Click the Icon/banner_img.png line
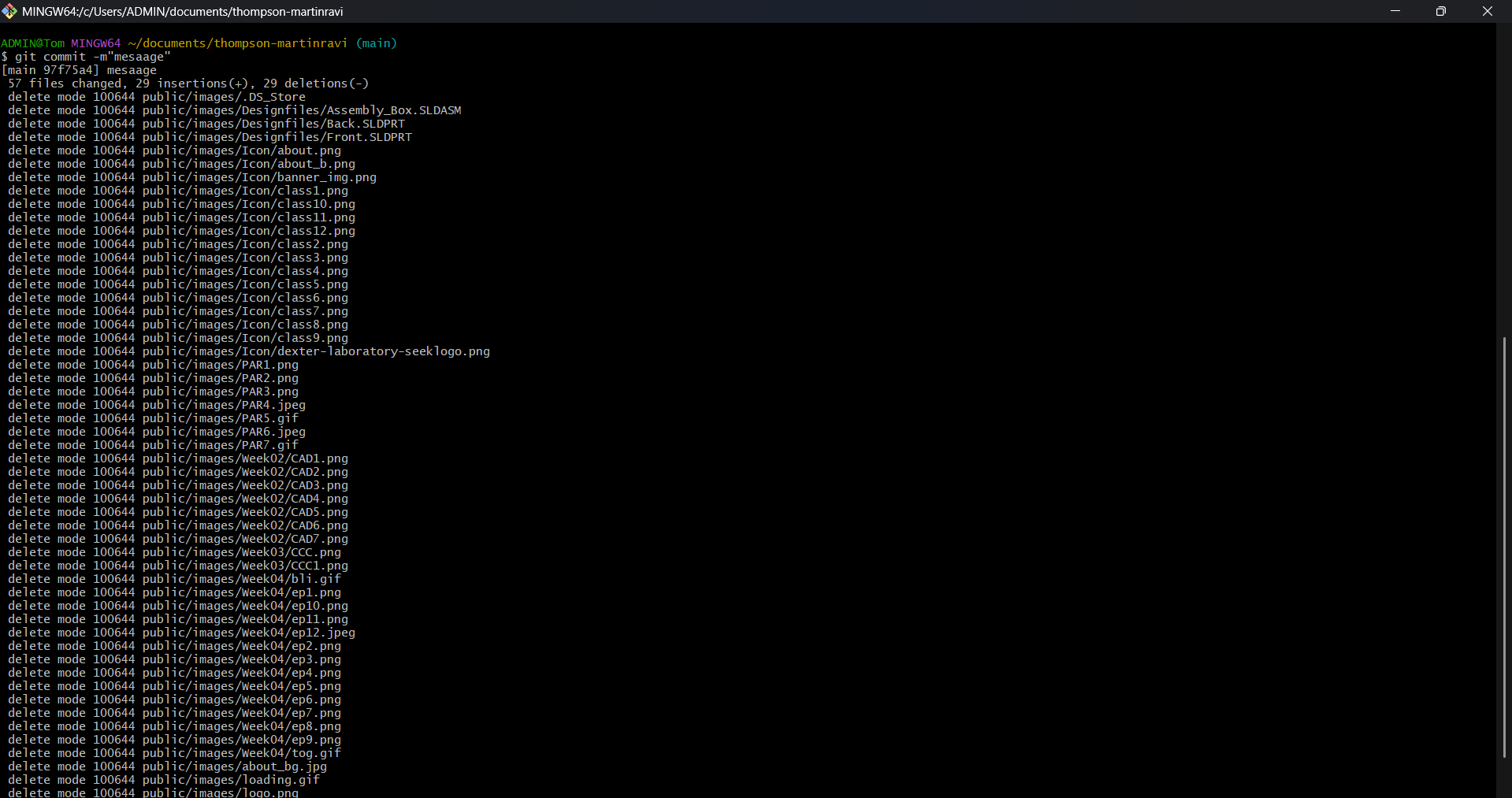Image resolution: width=1512 pixels, height=798 pixels. 192,177
